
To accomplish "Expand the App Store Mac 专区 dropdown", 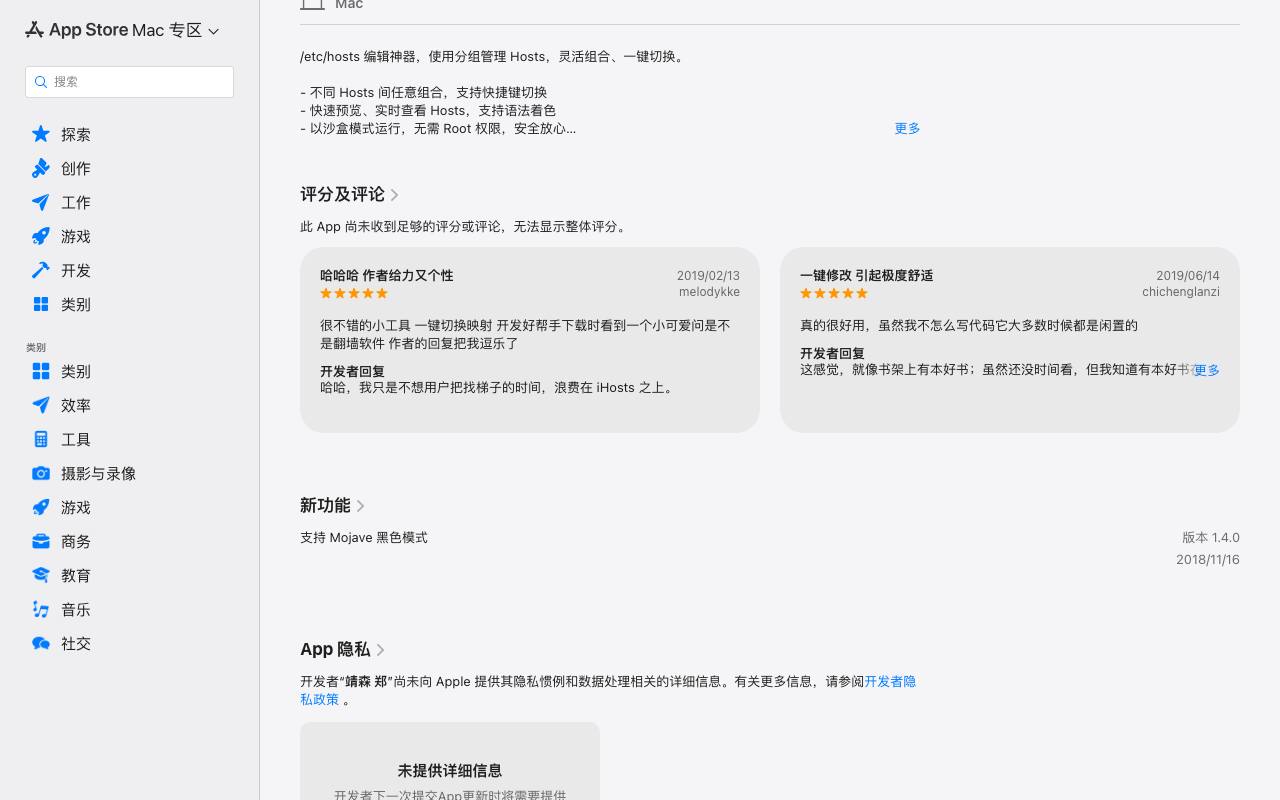I will click(x=213, y=31).
